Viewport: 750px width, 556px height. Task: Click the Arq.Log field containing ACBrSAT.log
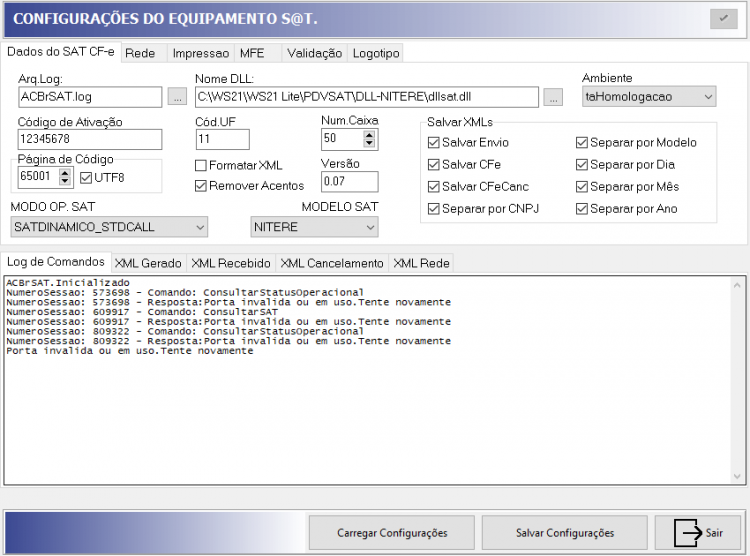pyautogui.click(x=90, y=97)
